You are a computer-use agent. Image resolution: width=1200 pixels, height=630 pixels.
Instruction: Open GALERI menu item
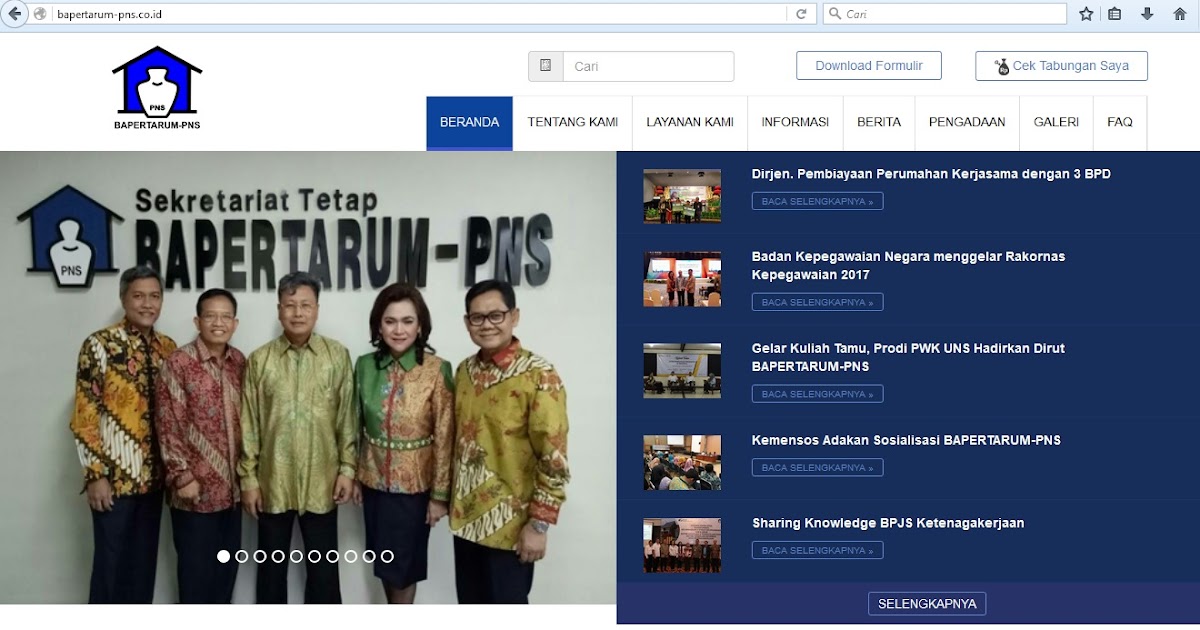[x=1056, y=122]
